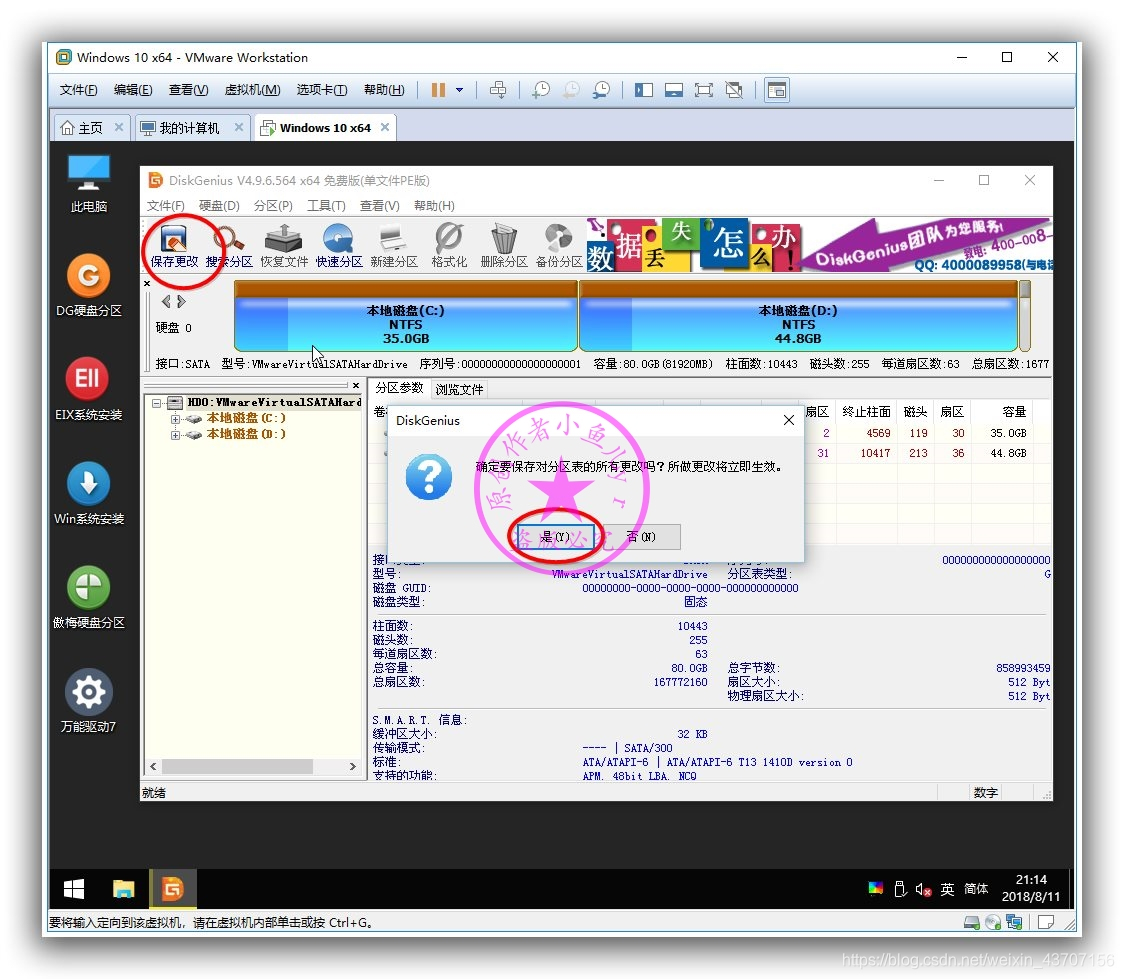Click the 否(N) button in the dialog
Viewport: 1124px width, 979px height.
[642, 537]
